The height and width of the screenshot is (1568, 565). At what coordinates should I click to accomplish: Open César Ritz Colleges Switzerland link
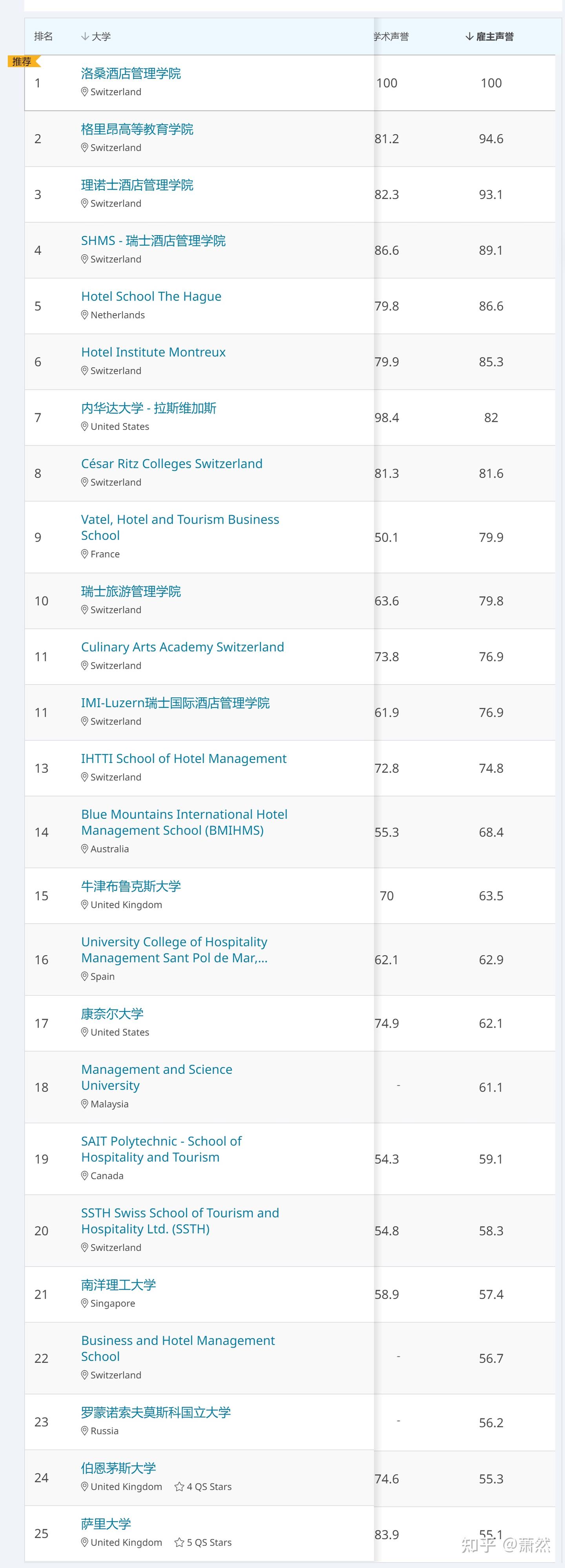click(172, 464)
